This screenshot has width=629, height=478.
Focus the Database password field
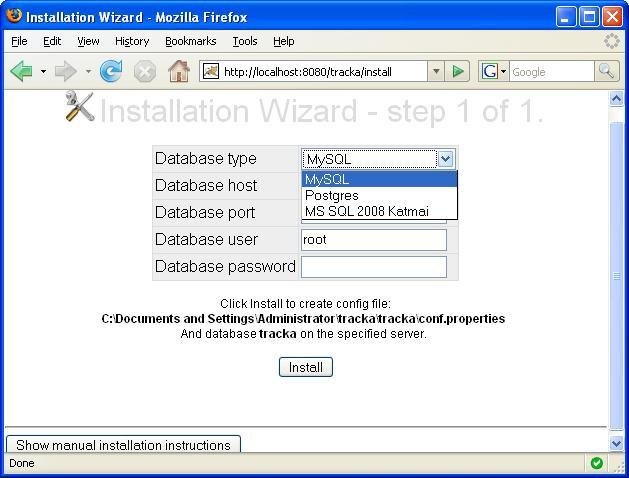pyautogui.click(x=373, y=267)
